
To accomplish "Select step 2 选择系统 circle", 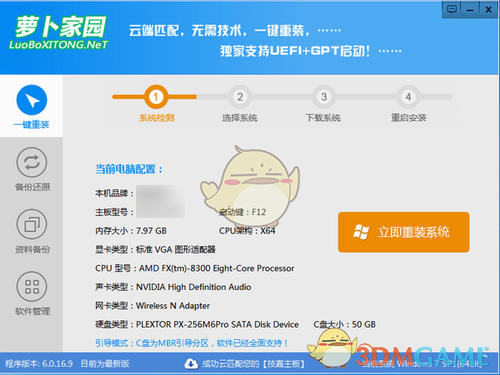I will click(240, 97).
